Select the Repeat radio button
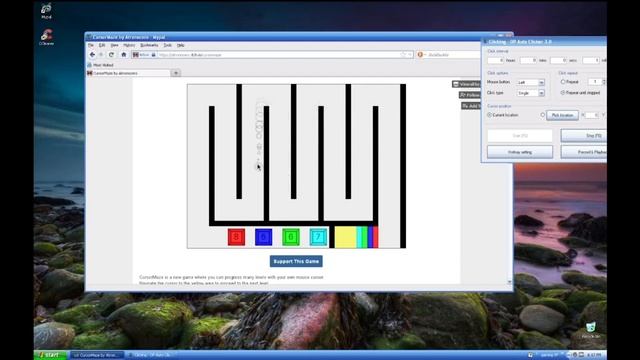The width and height of the screenshot is (640, 360). [x=563, y=82]
